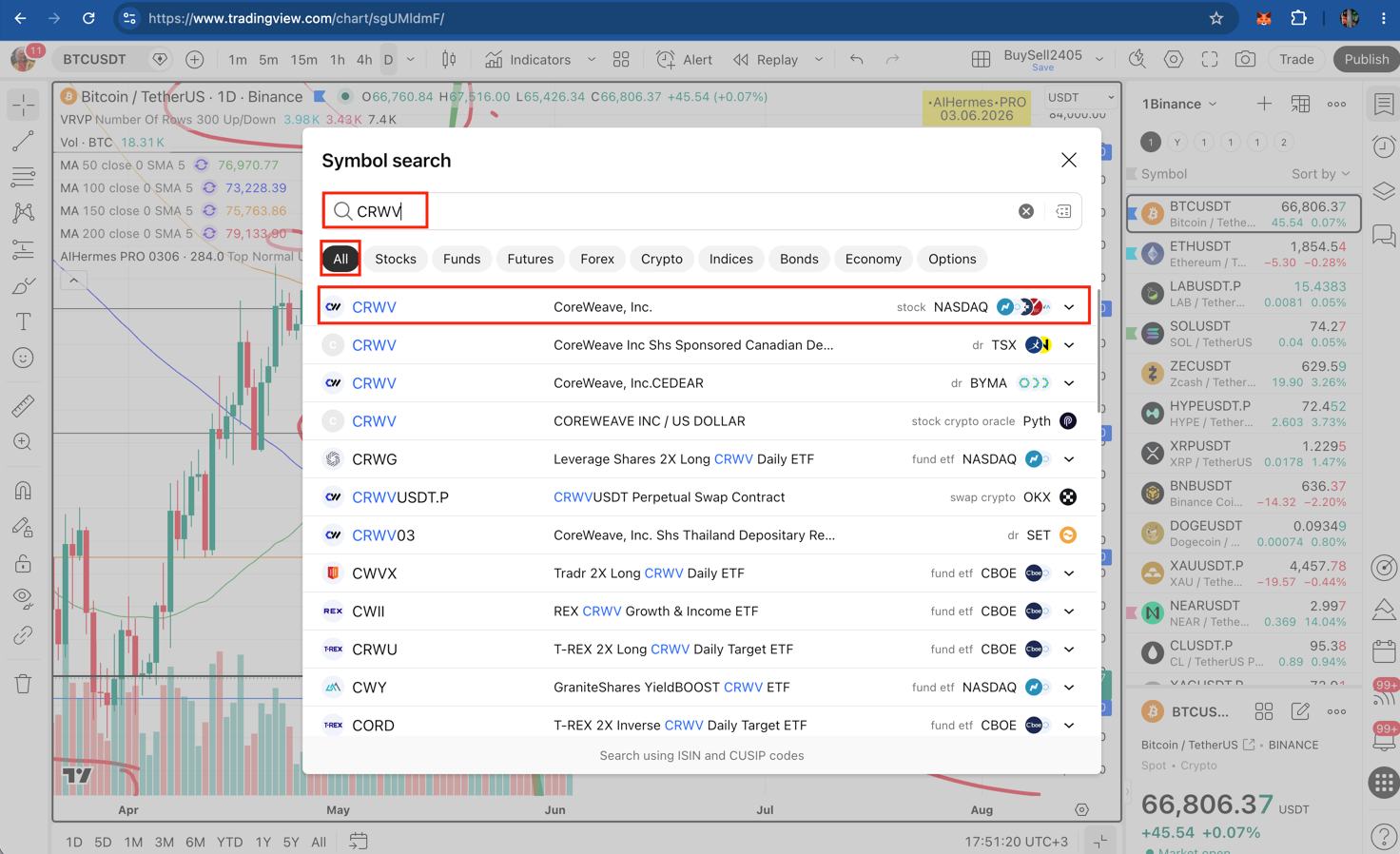
Task: Click the camera snapshot icon
Action: point(1244,59)
